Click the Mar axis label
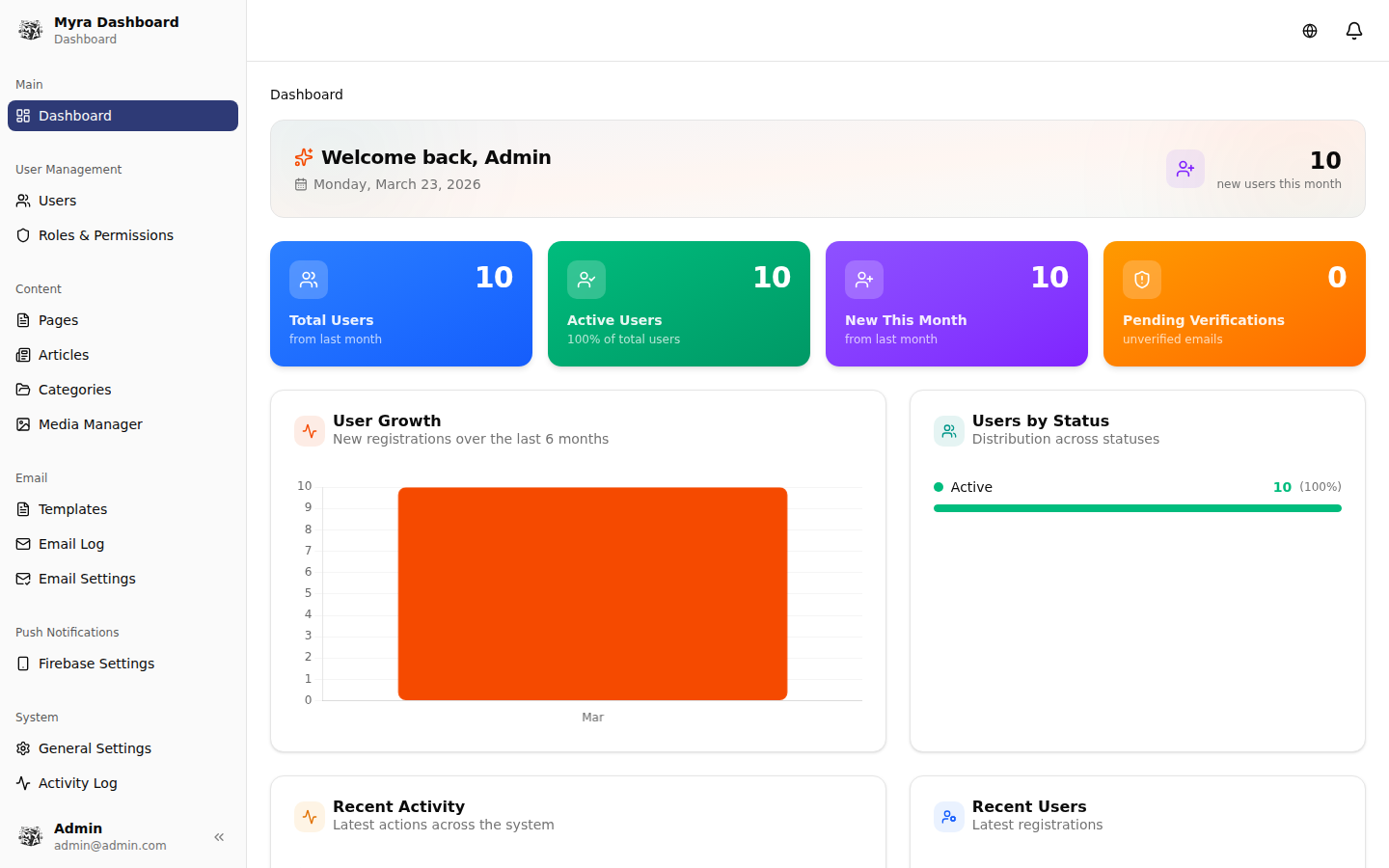 pyautogui.click(x=592, y=718)
